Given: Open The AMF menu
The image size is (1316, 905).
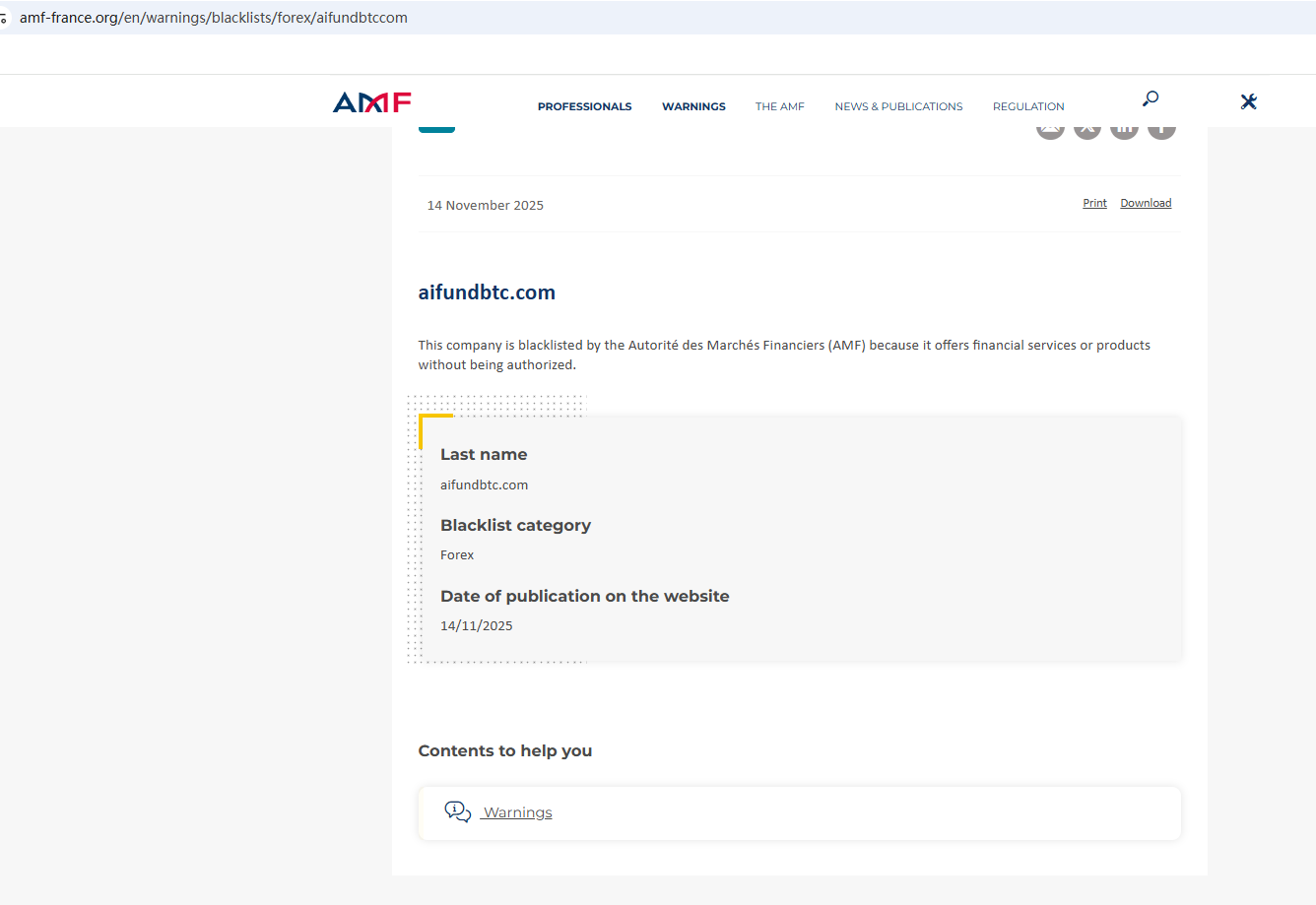Looking at the screenshot, I should (x=780, y=106).
